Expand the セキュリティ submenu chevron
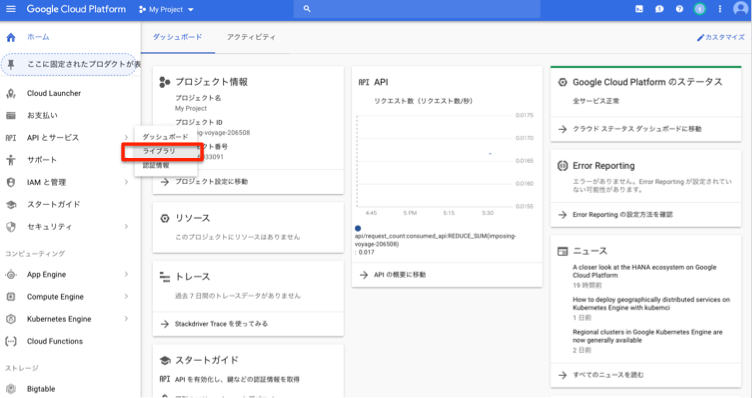This screenshot has height=398, width=752. (x=126, y=226)
